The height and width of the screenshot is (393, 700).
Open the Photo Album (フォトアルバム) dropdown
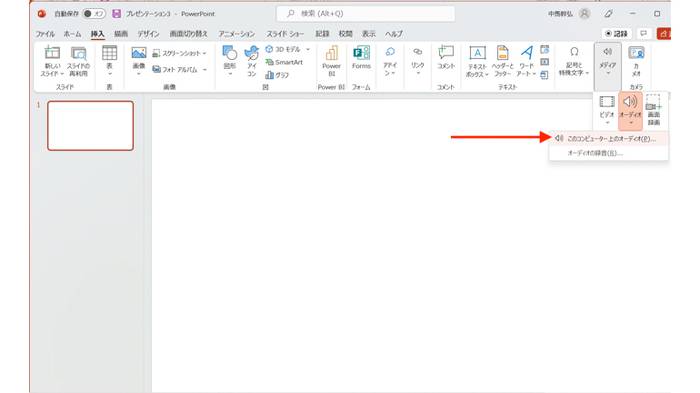tap(204, 70)
